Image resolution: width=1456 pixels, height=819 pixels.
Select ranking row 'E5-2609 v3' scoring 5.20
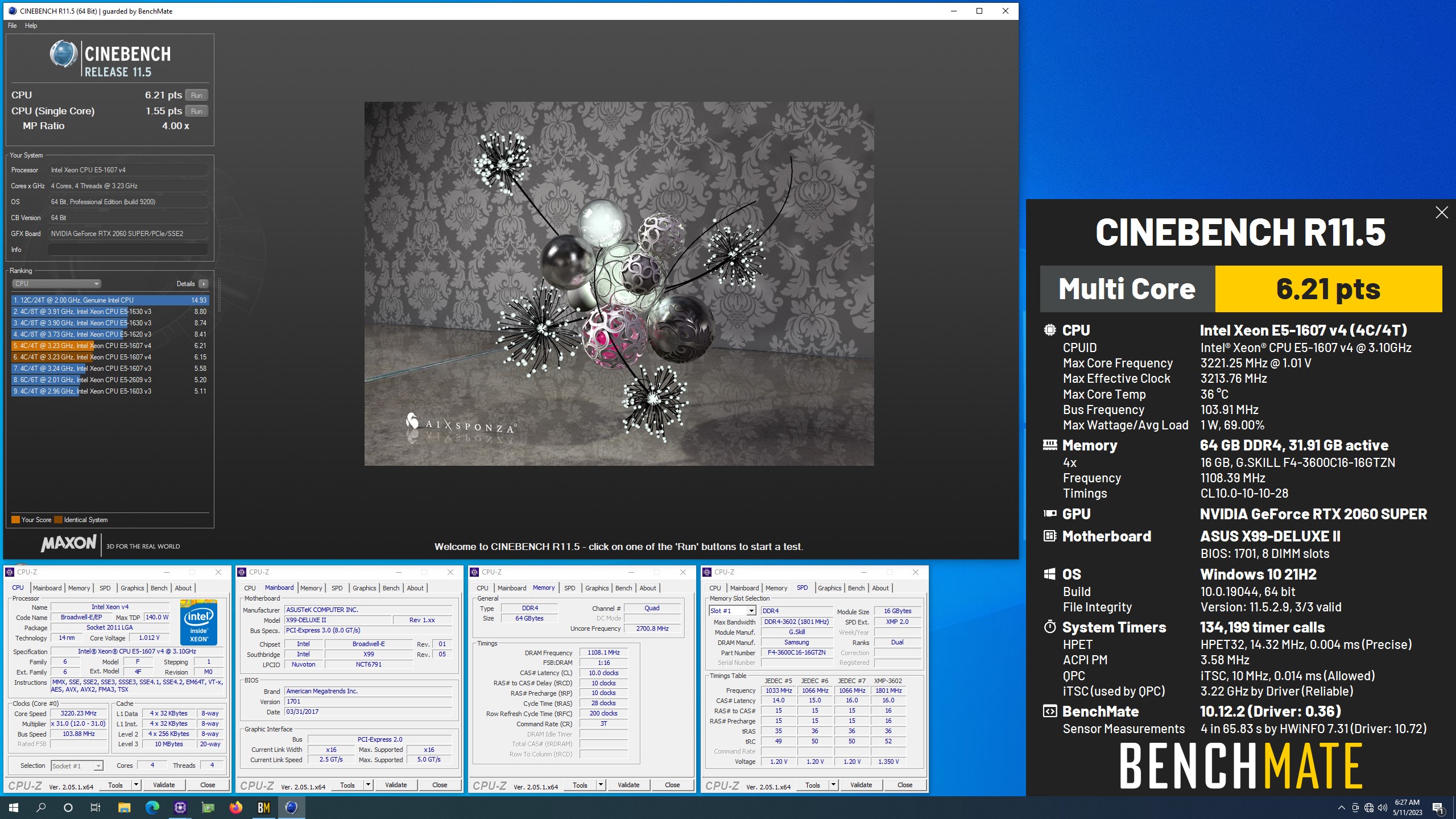tap(110, 380)
